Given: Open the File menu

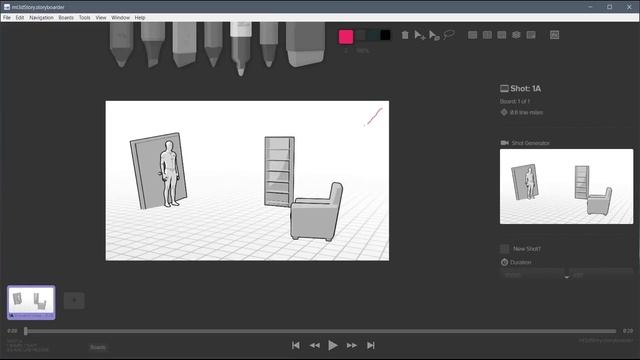Looking at the screenshot, I should tap(7, 18).
